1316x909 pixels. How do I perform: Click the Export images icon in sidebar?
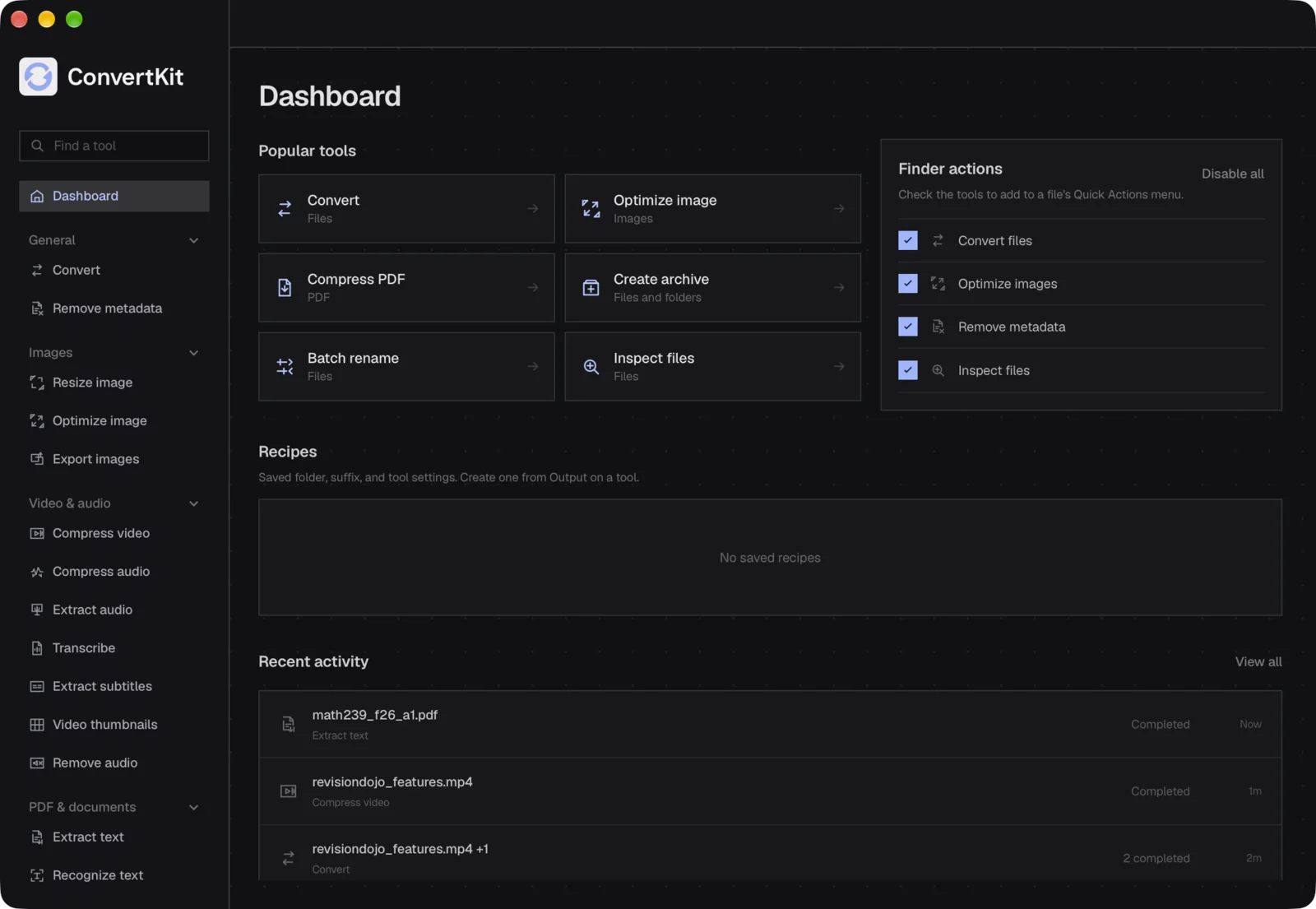(37, 459)
